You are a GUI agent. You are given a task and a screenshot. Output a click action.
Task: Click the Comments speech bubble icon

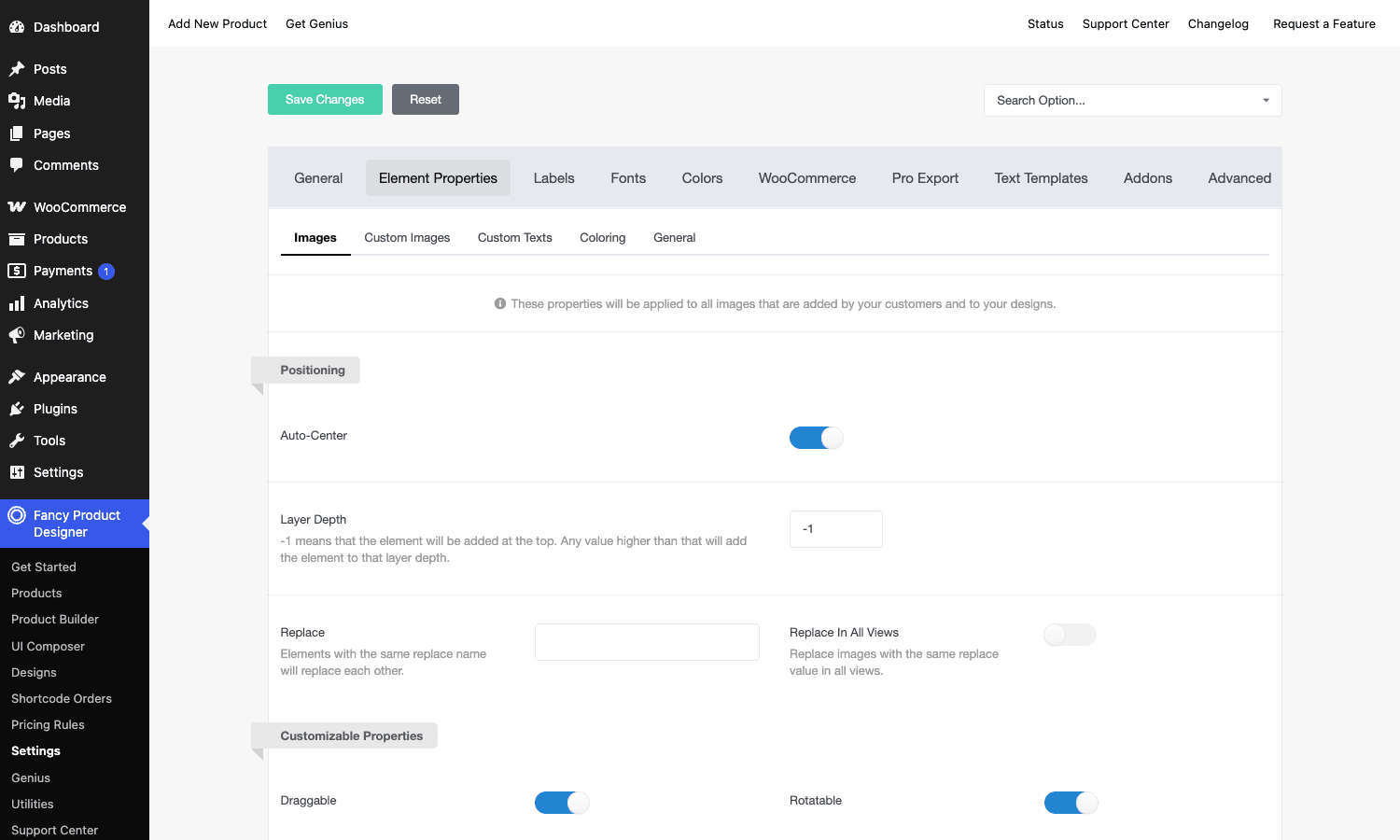coord(17,165)
